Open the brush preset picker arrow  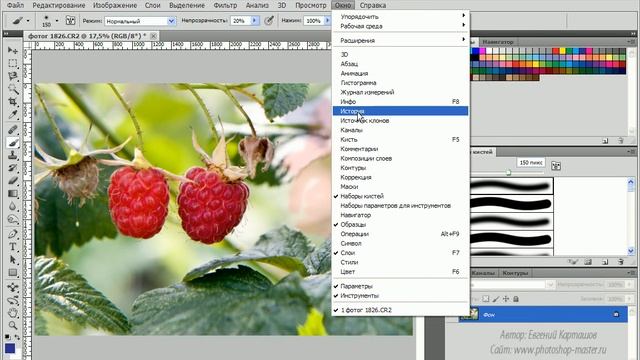[57, 20]
